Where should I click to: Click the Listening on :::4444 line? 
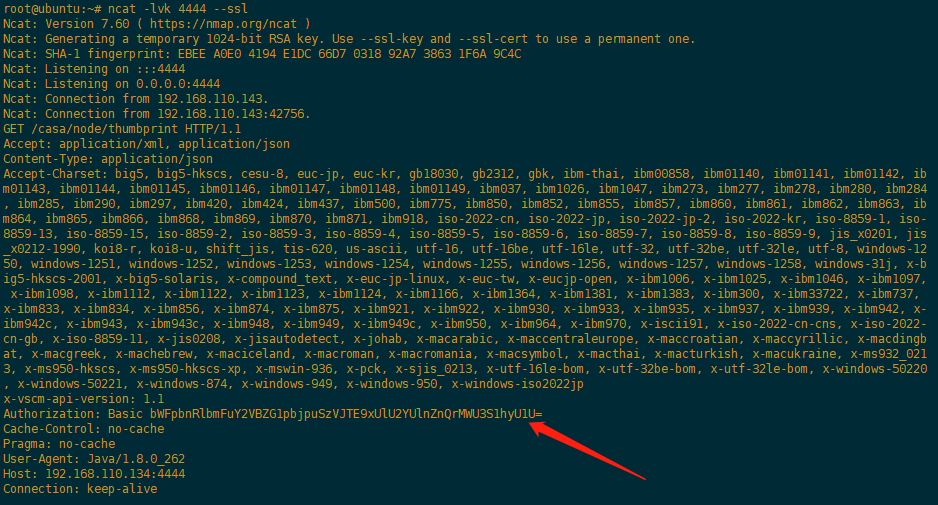[94, 69]
